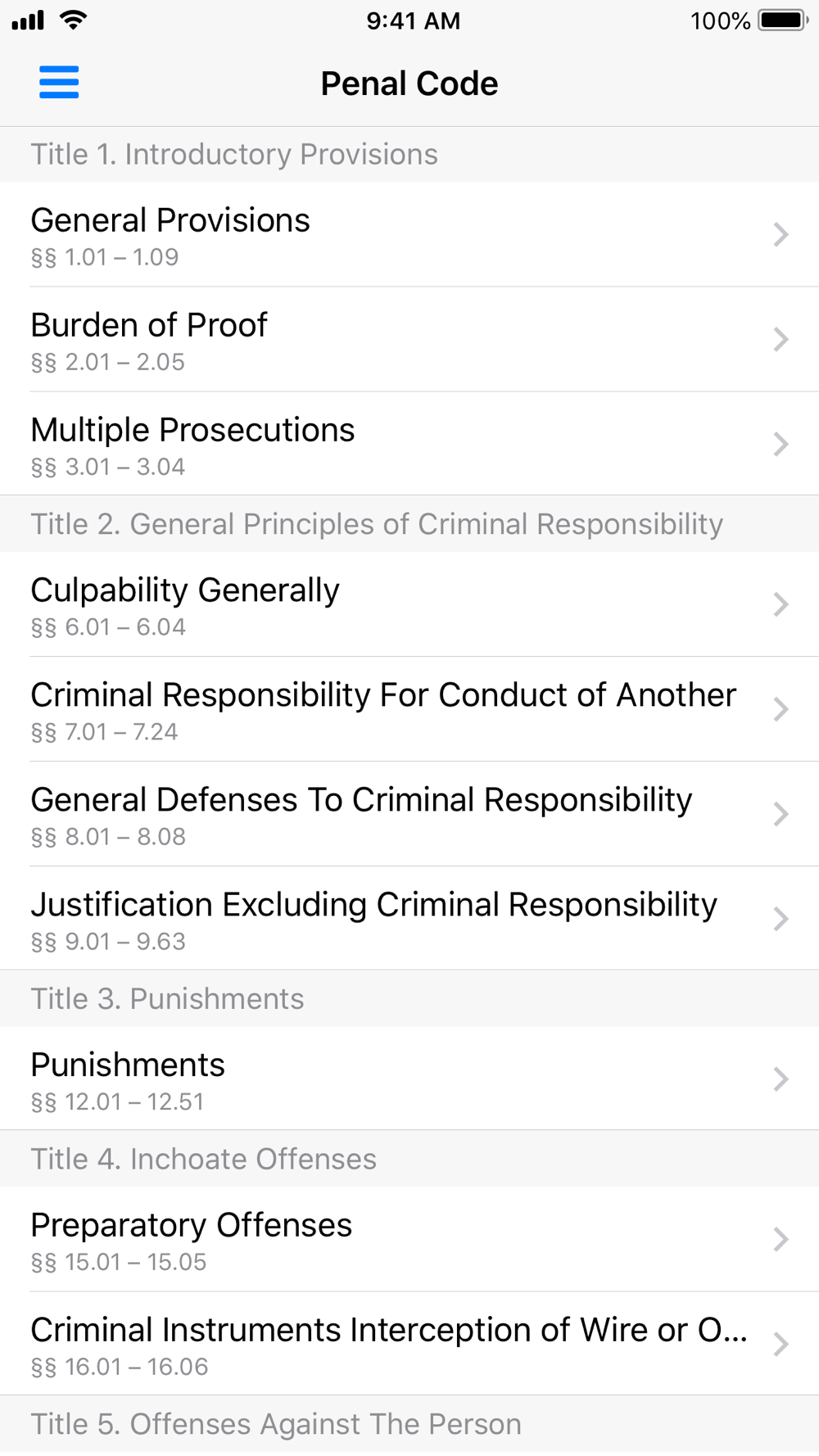This screenshot has width=819, height=1456.
Task: Tap chevron arrow beside General Provisions
Action: pos(781,235)
